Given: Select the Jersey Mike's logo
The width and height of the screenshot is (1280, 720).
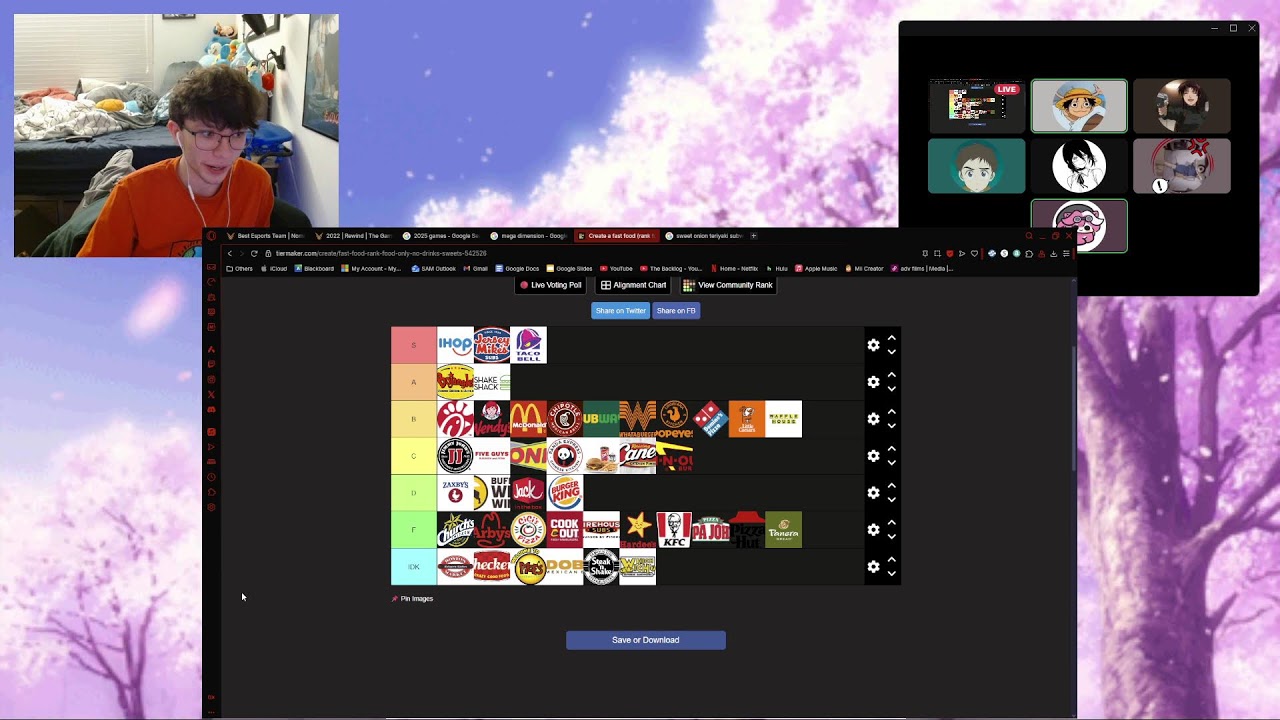Looking at the screenshot, I should 492,345.
